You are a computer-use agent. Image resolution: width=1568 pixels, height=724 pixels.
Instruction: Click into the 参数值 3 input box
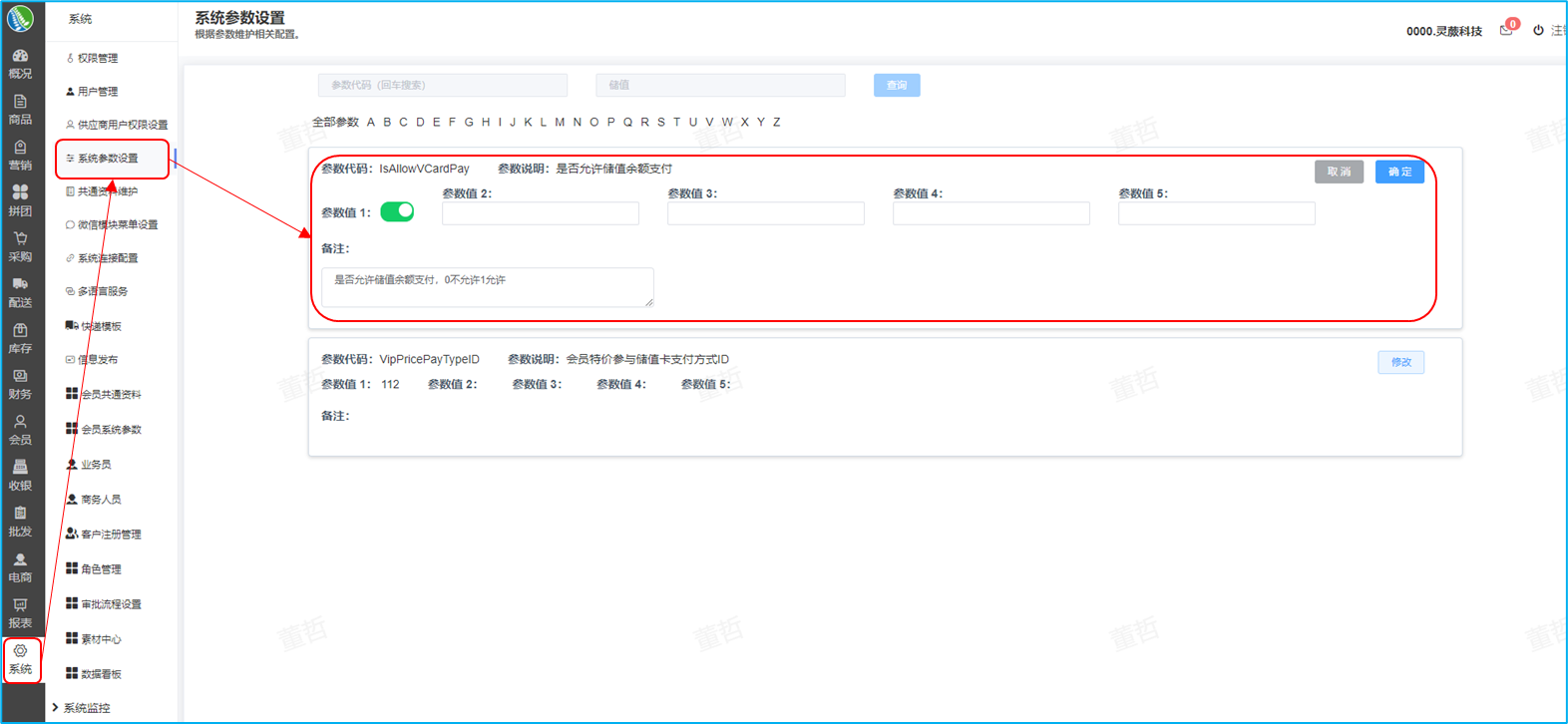pyautogui.click(x=766, y=213)
